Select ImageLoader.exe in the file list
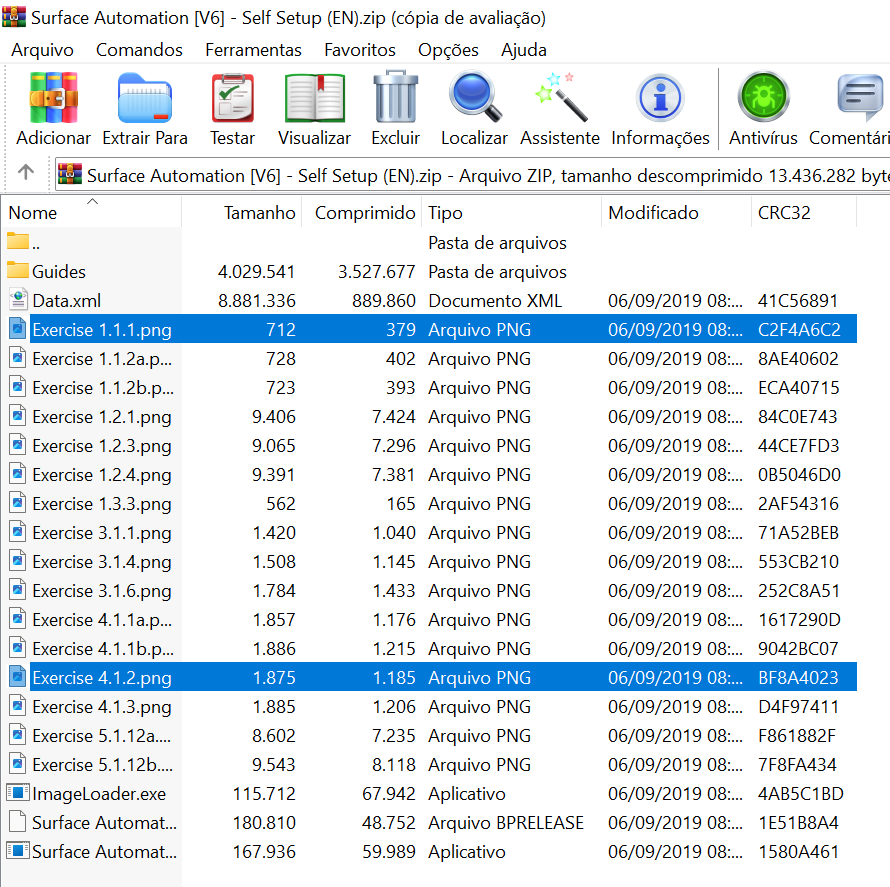Viewport: 890px width, 887px height. point(99,794)
